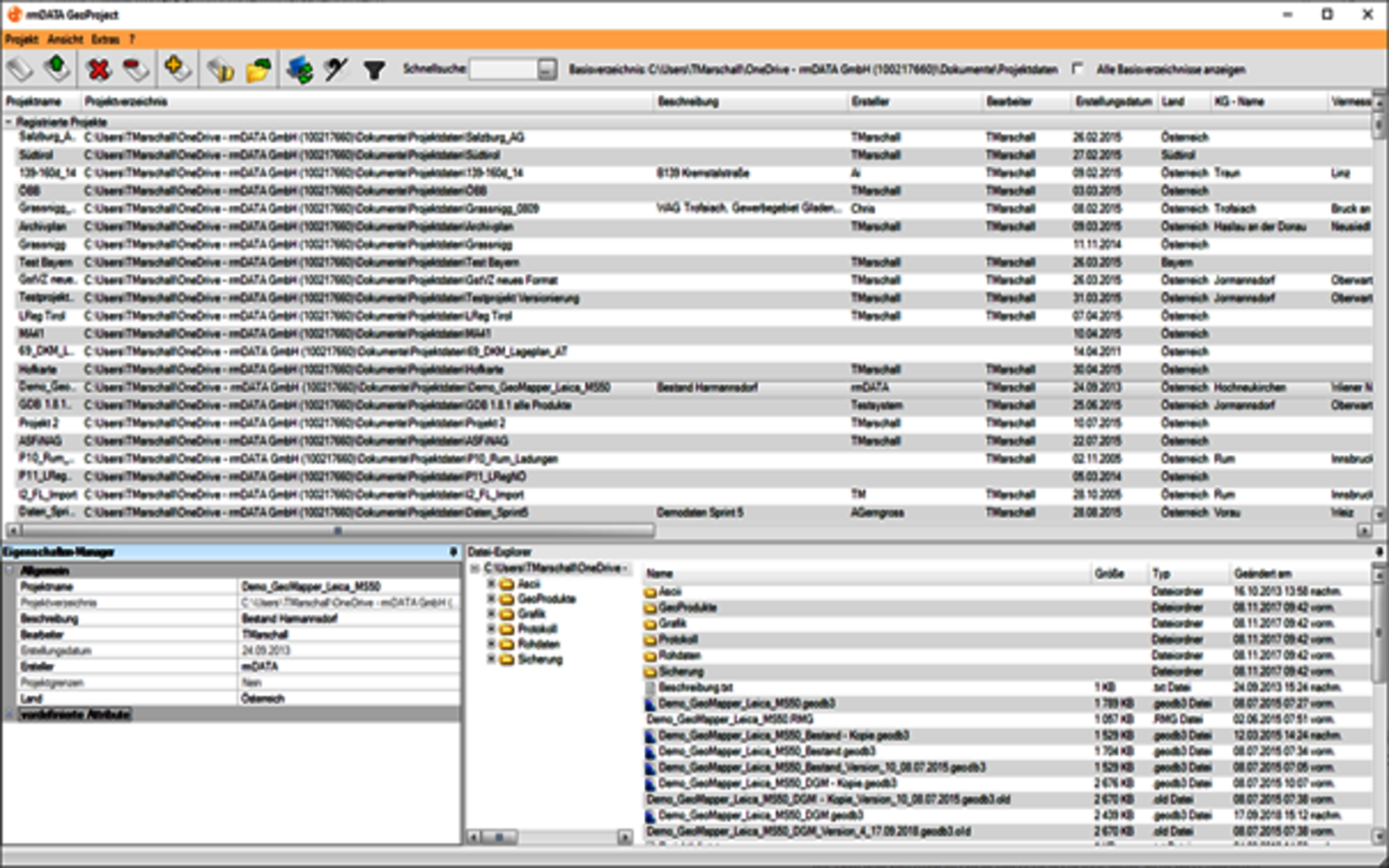
Task: Click the Ascii folder icon in file list
Action: pyautogui.click(x=650, y=592)
